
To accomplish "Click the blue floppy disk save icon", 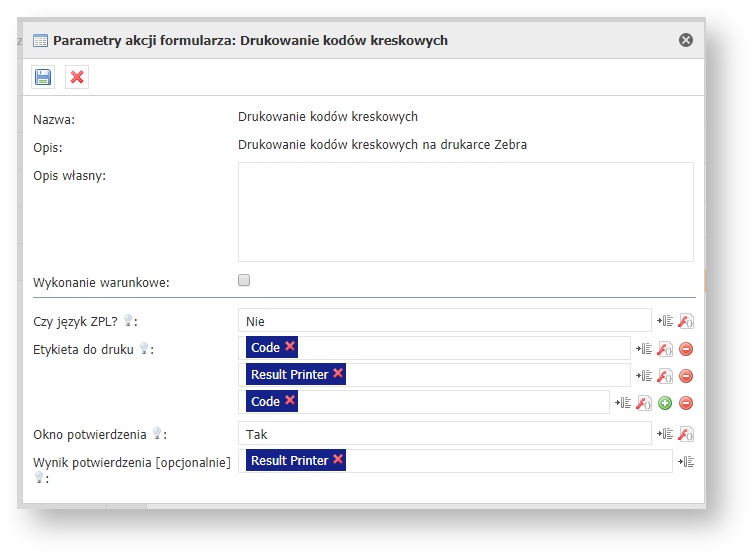I will pyautogui.click(x=43, y=77).
